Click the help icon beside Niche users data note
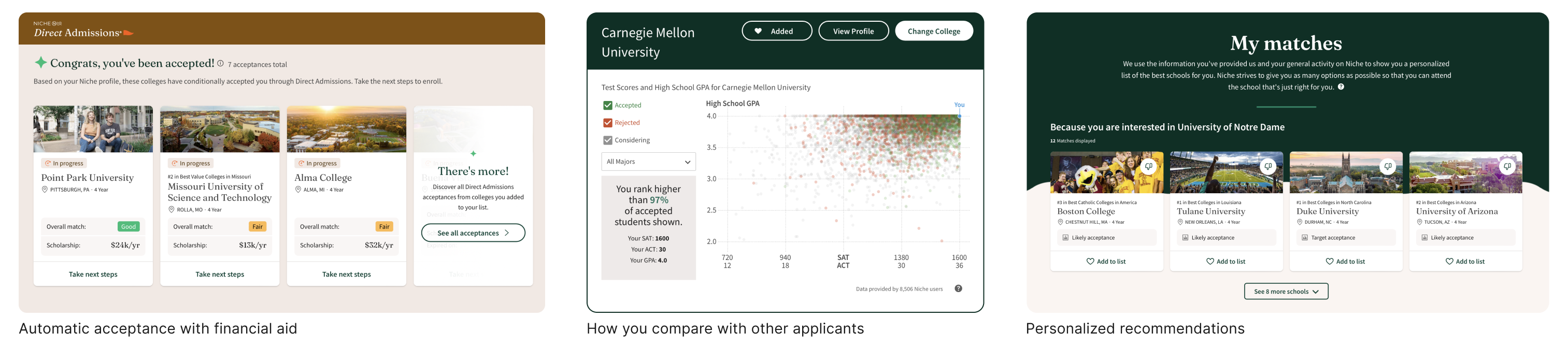 click(958, 288)
